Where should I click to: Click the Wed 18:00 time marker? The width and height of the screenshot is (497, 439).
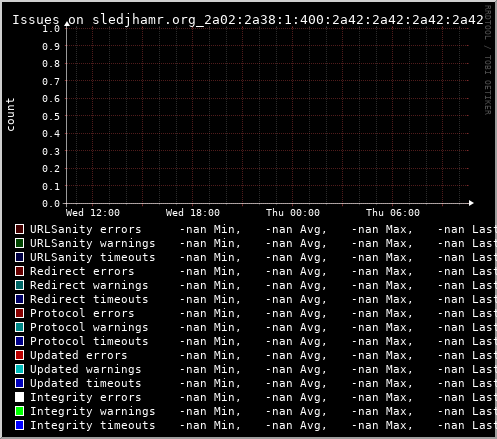tap(193, 213)
